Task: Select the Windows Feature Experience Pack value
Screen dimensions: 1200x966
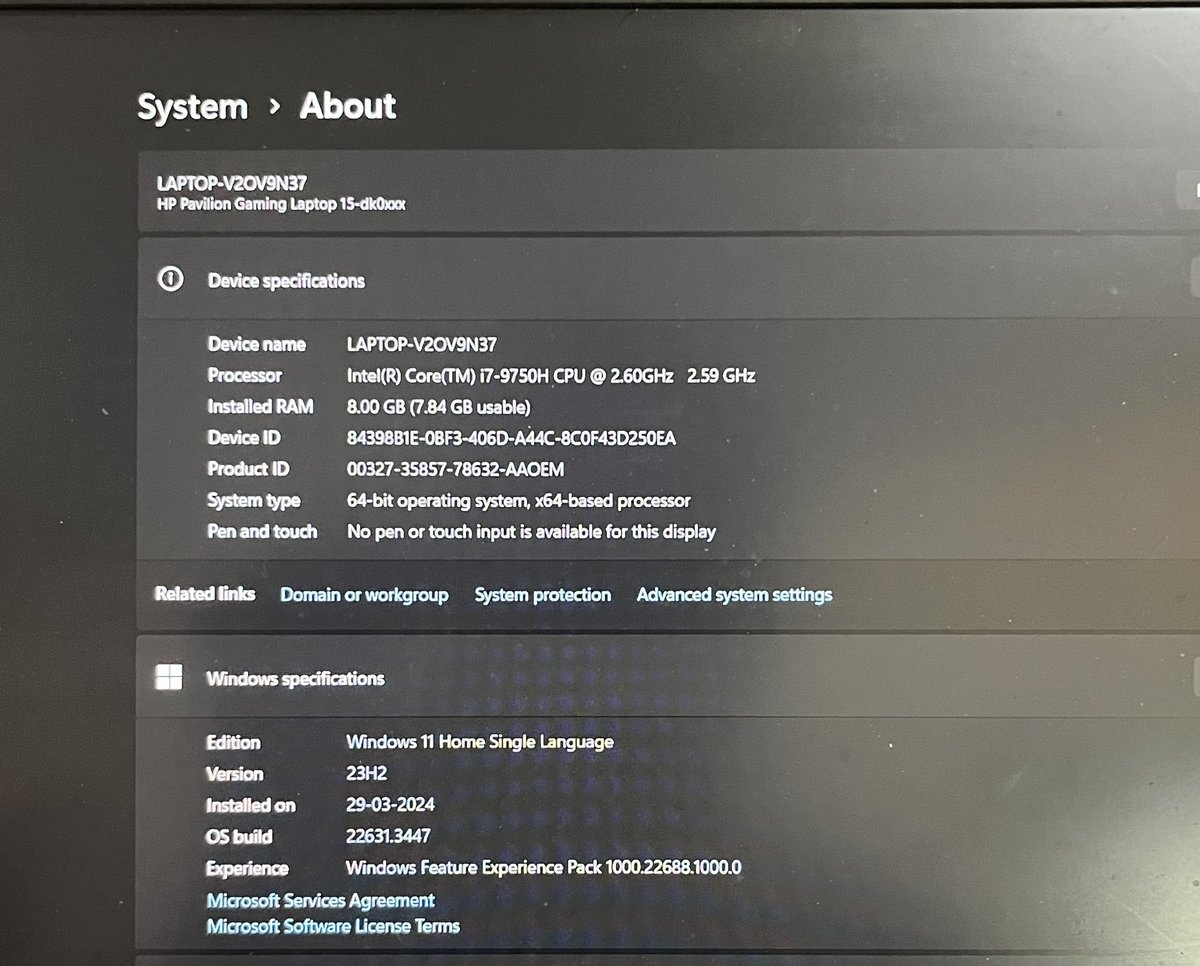Action: 544,868
